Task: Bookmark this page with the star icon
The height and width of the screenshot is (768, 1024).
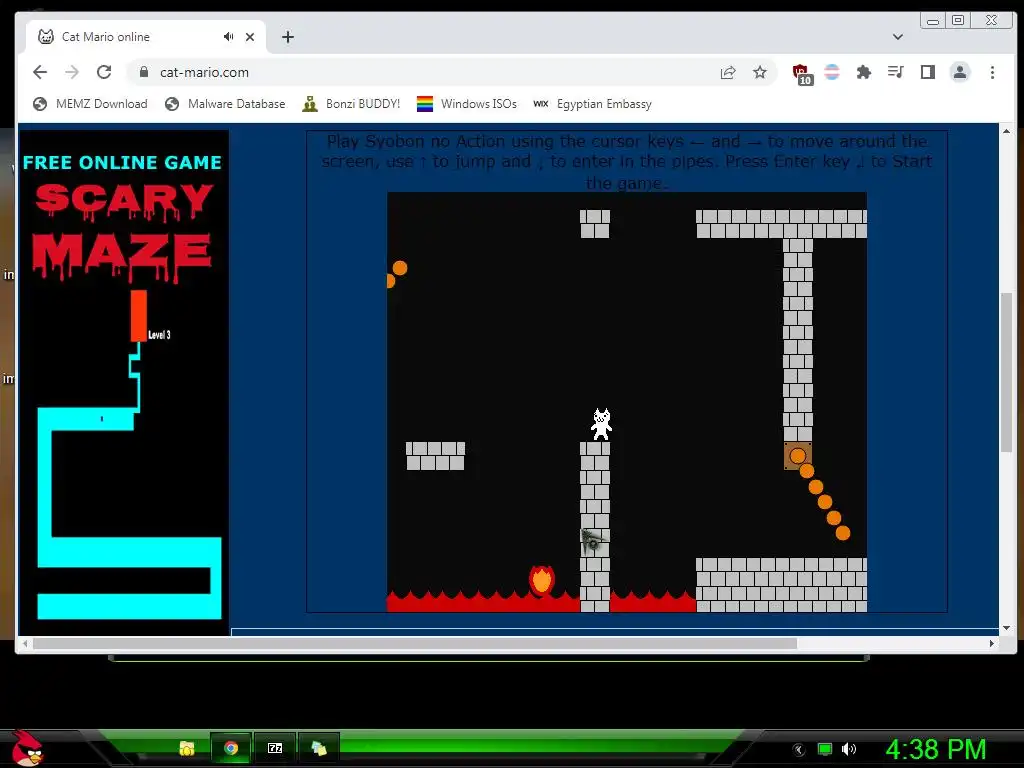Action: (x=760, y=72)
